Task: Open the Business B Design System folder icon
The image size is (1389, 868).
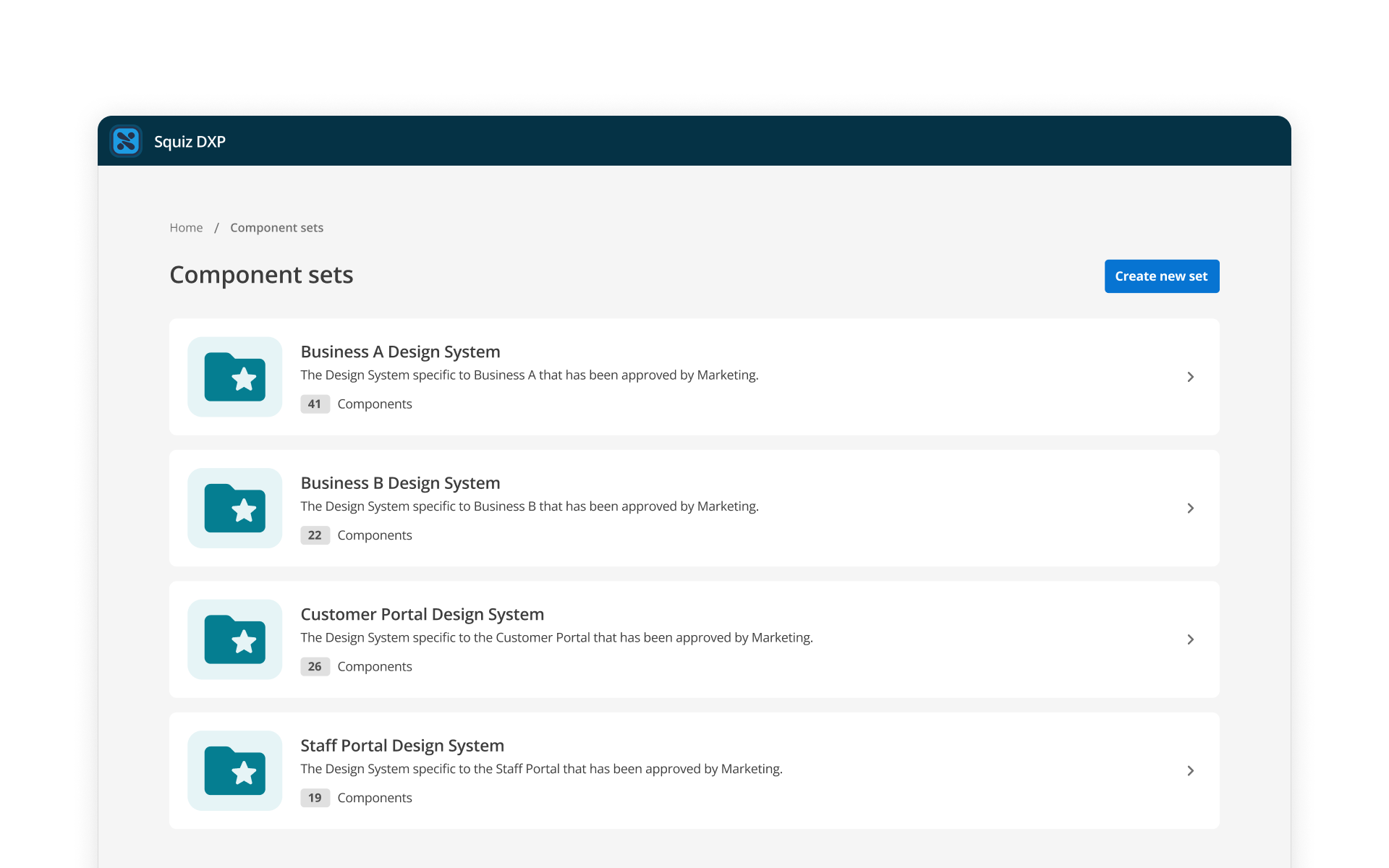Action: coord(235,508)
